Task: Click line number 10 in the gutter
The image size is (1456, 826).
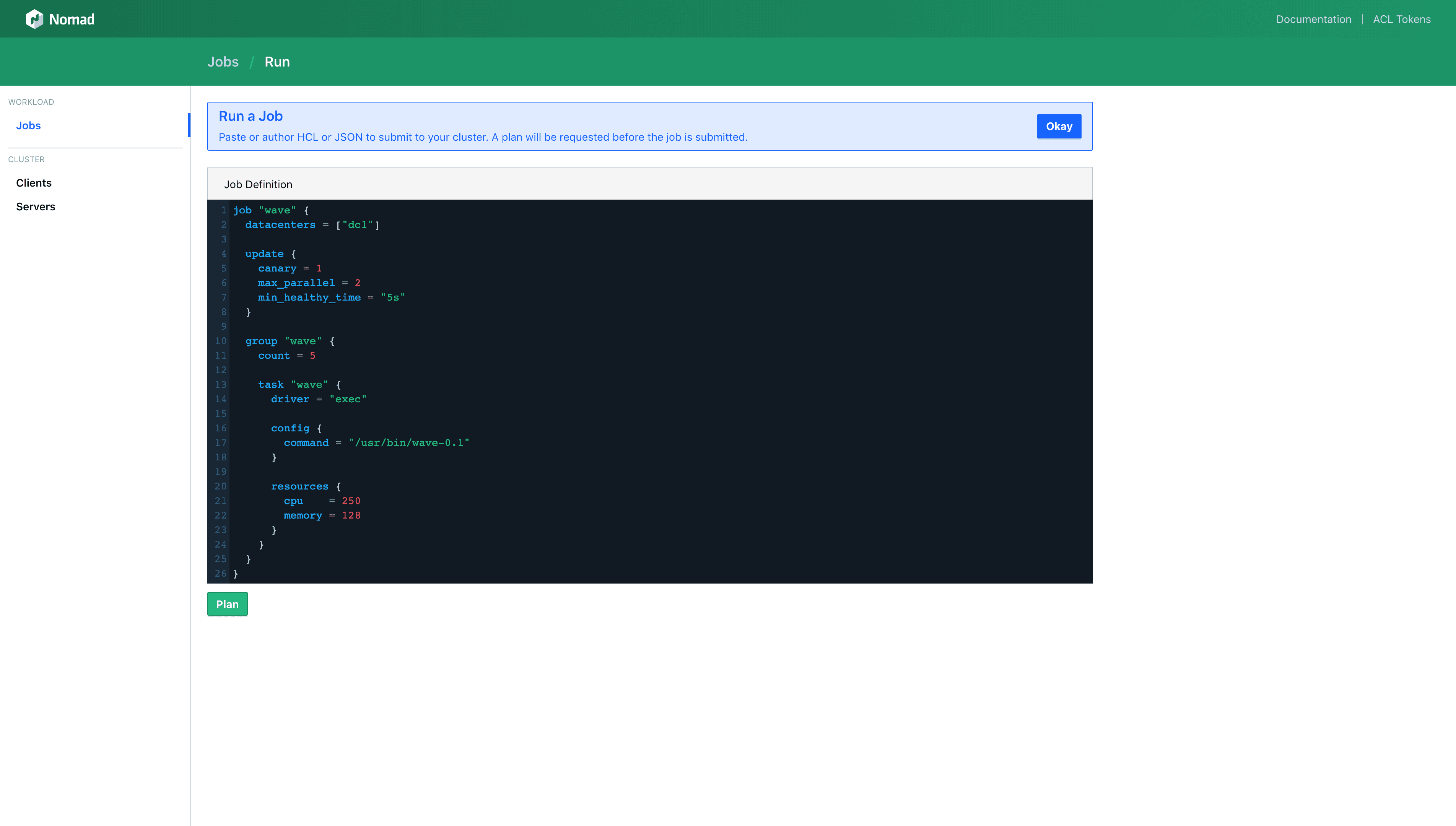Action: 220,341
